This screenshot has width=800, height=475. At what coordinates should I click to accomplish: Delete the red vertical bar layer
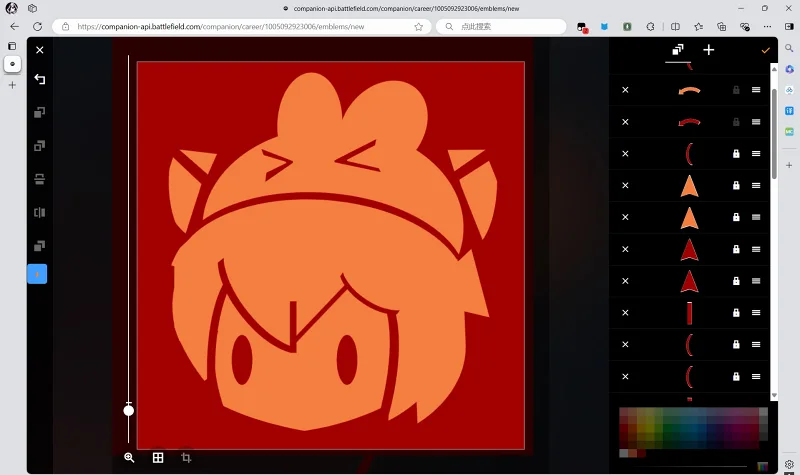(626, 313)
